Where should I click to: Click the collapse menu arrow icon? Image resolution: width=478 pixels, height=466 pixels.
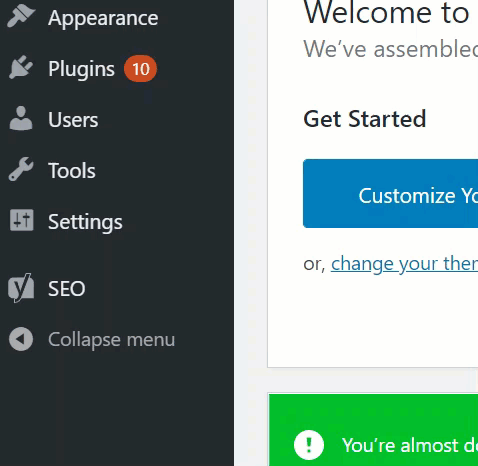21,339
